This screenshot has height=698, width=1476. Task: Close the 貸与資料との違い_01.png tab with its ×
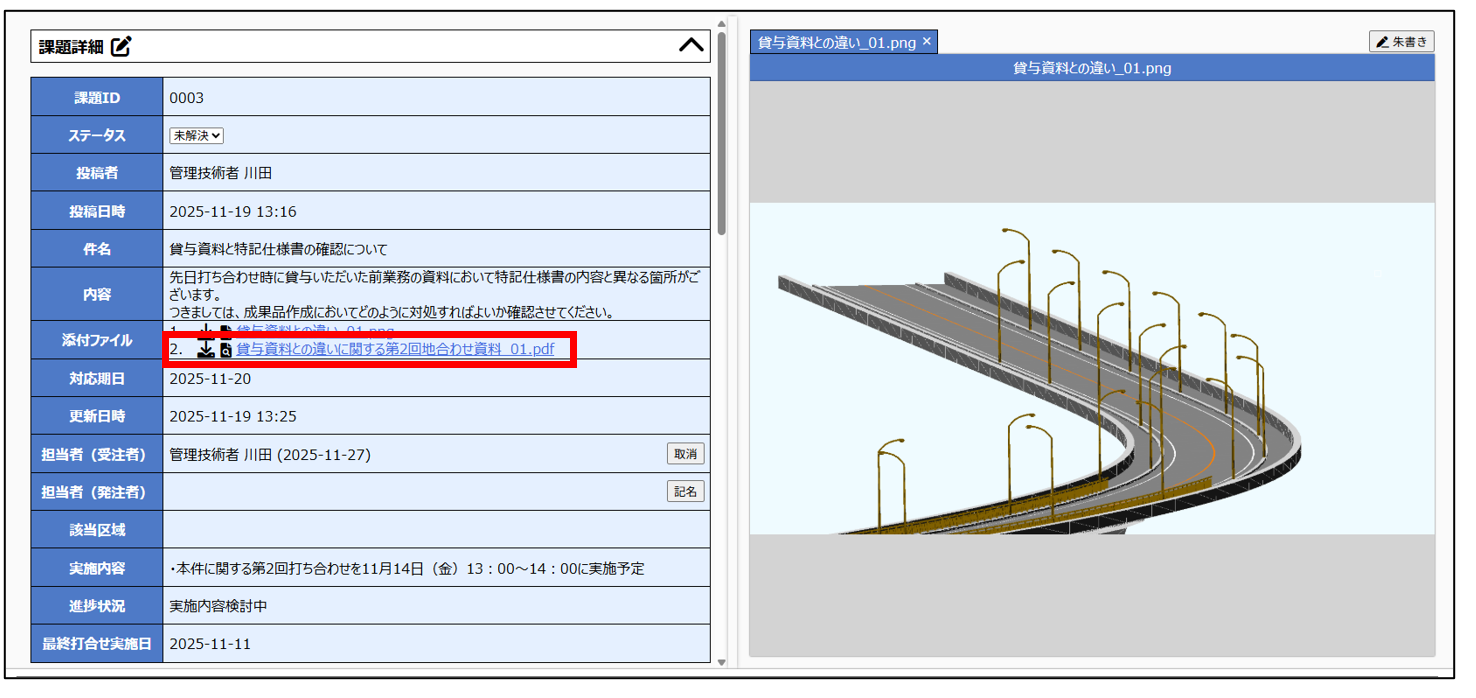tap(927, 42)
